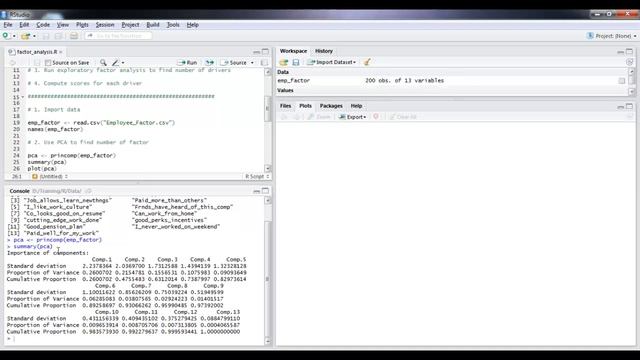Switch to the Help tab in lower pane
This screenshot has height=360, width=640.
pyautogui.click(x=356, y=106)
